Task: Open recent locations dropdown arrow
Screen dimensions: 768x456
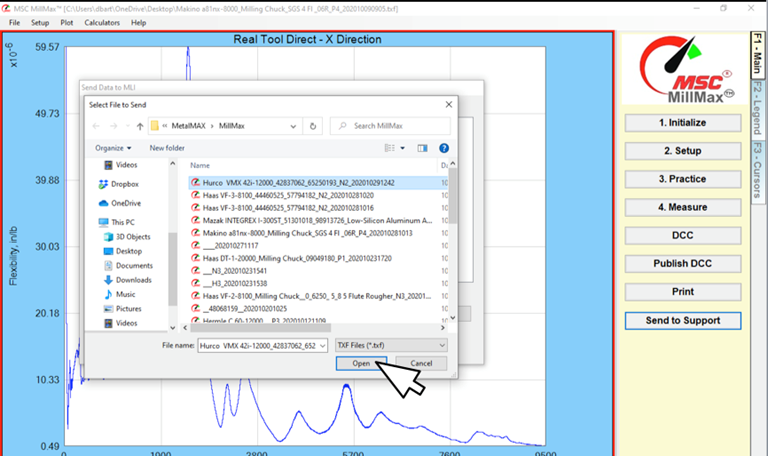Action: [127, 126]
